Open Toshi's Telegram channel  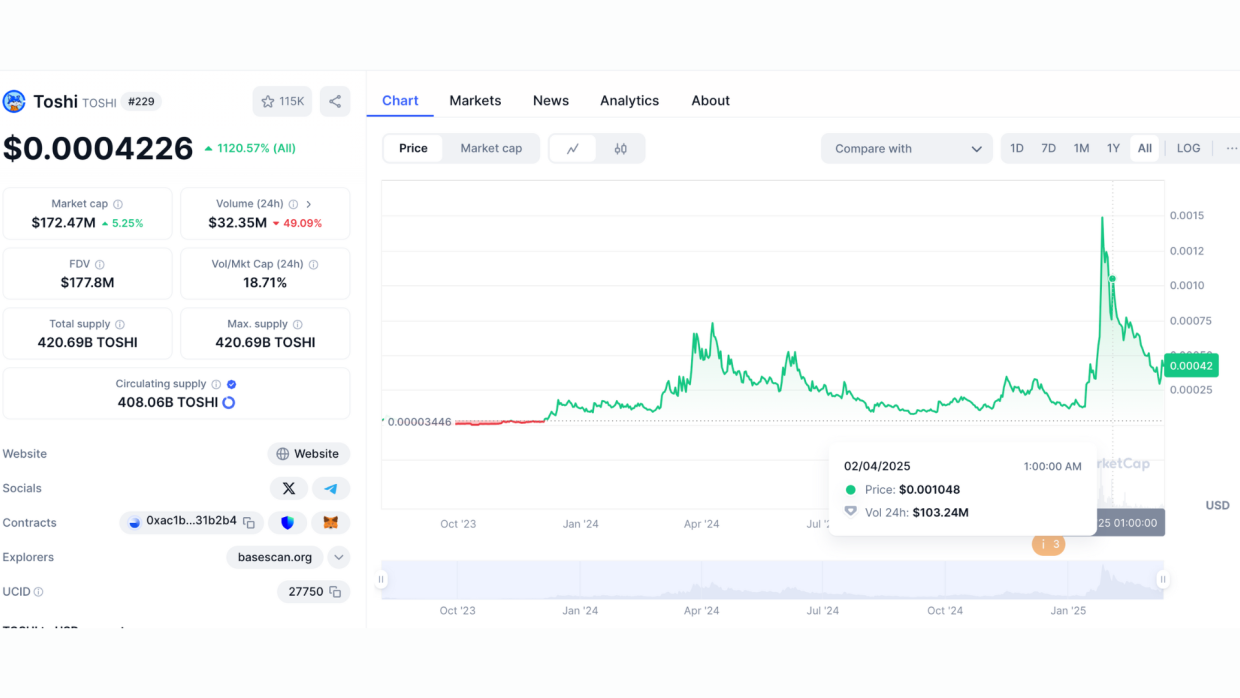331,488
